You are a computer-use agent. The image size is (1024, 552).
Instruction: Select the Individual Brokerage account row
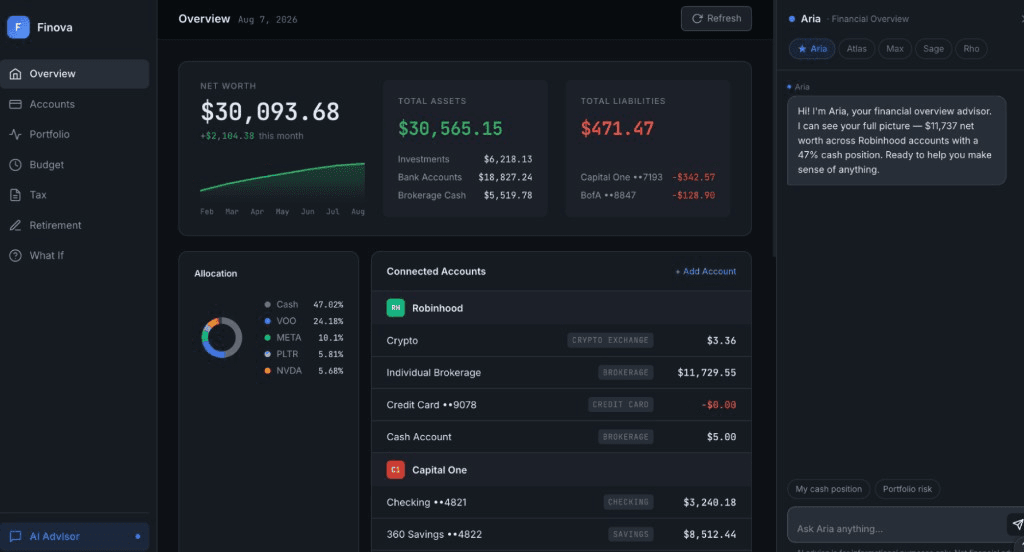[561, 372]
